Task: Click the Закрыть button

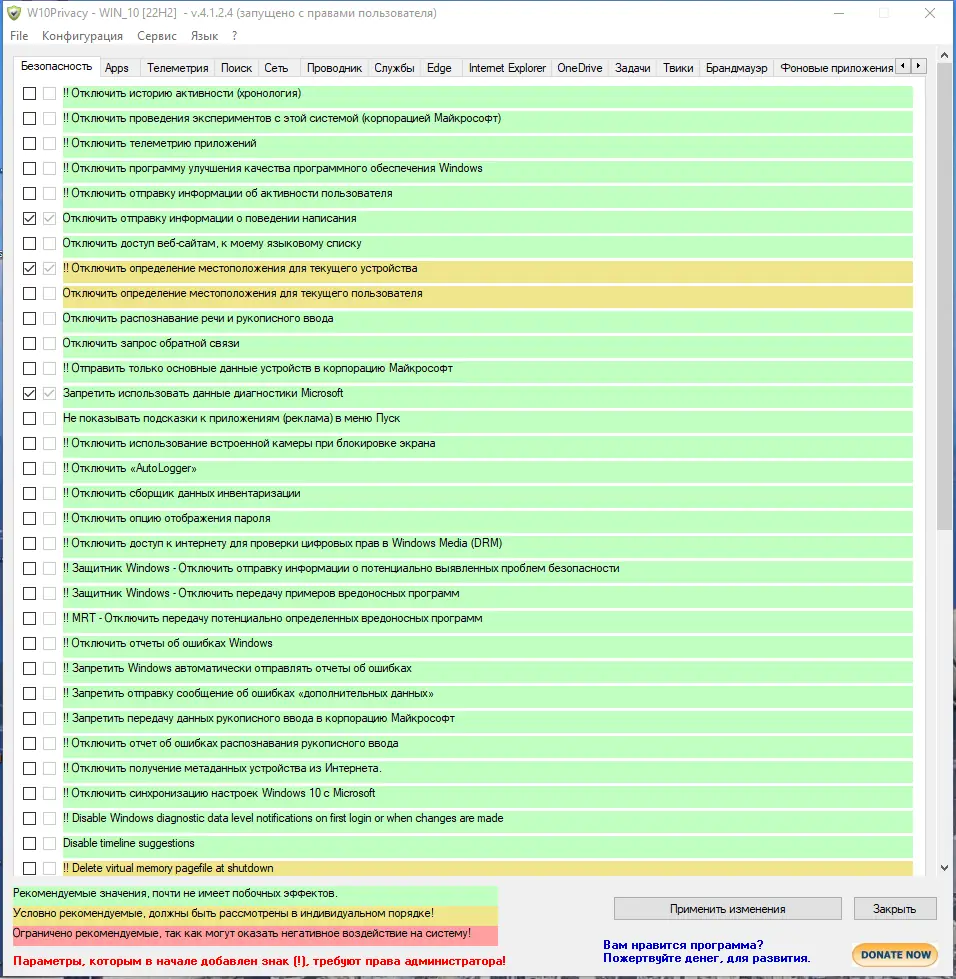Action: tap(895, 908)
